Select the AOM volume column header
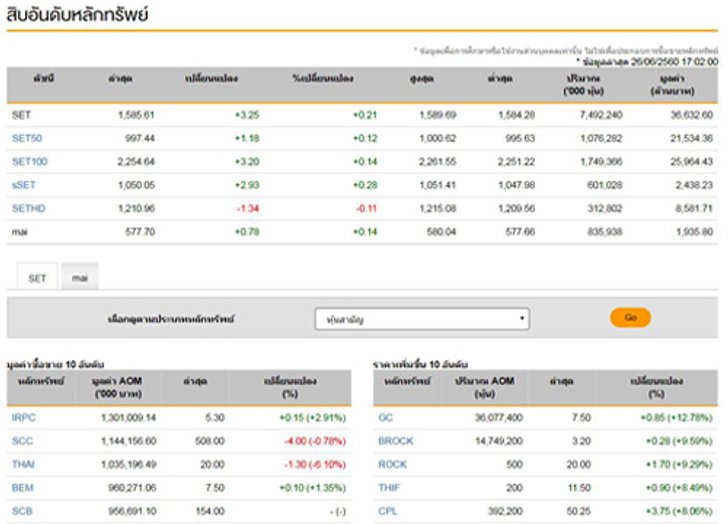This screenshot has height=524, width=728. coord(485,387)
